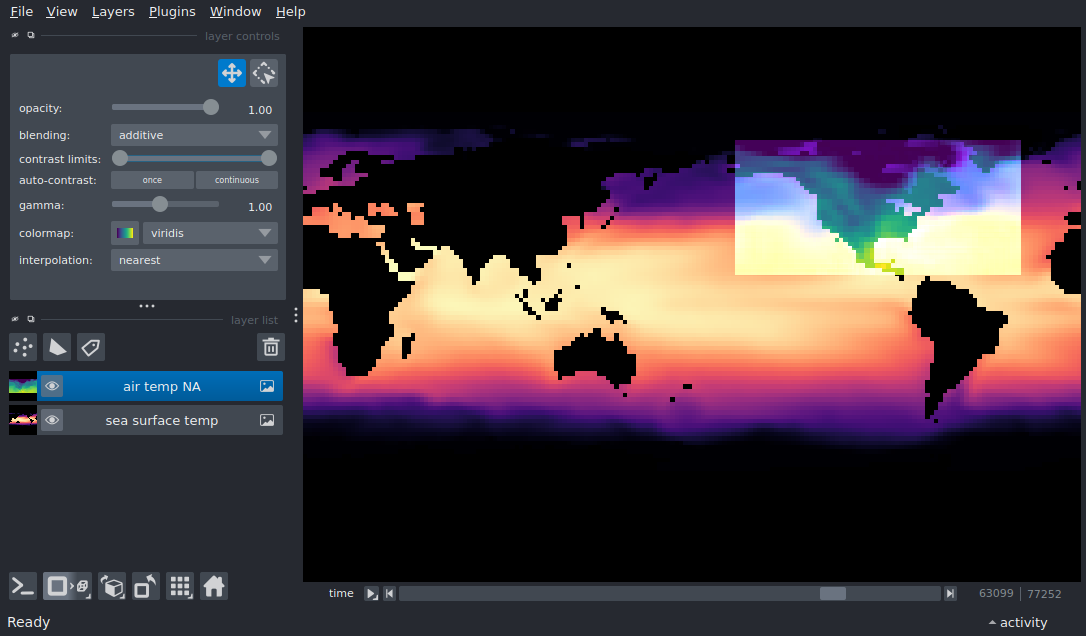Toggle 2D/3D view mode
This screenshot has height=636, width=1086.
[x=67, y=586]
